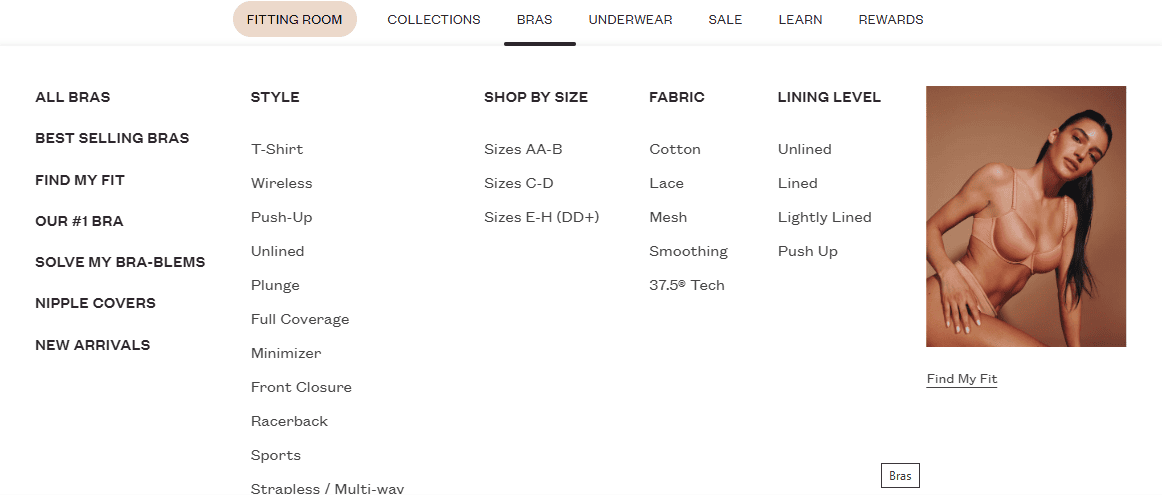Screen dimensions: 1162x495
Task: Select Solve My Bra-Blems link
Action: [120, 262]
